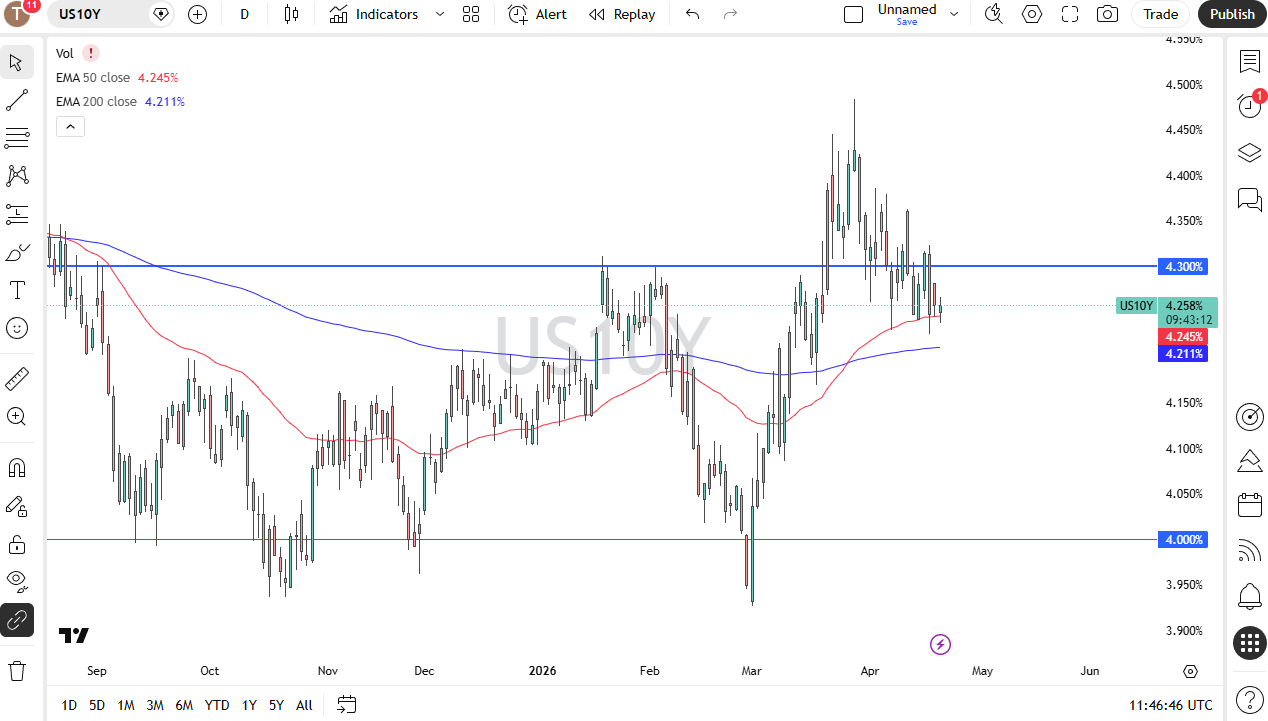
Task: Select the cursor arrow tool
Action: [x=17, y=62]
